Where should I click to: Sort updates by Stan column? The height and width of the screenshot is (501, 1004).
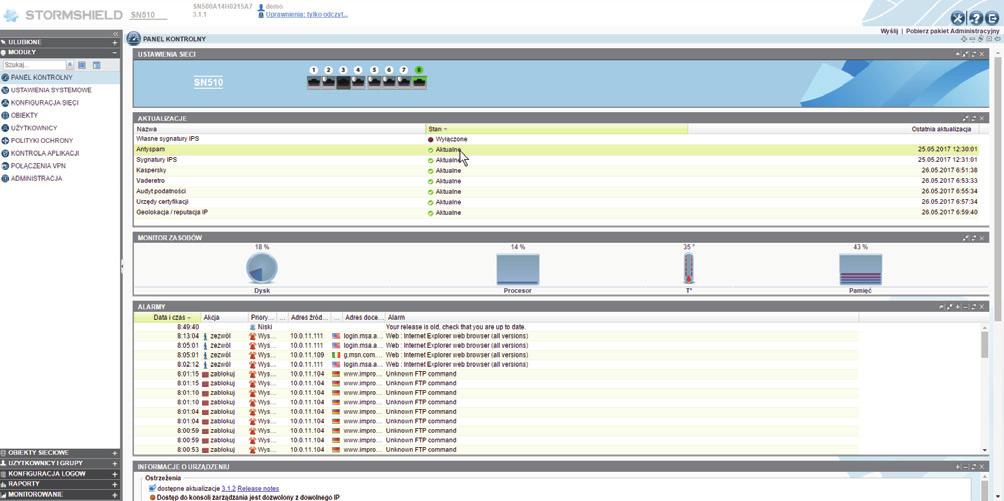coord(556,129)
